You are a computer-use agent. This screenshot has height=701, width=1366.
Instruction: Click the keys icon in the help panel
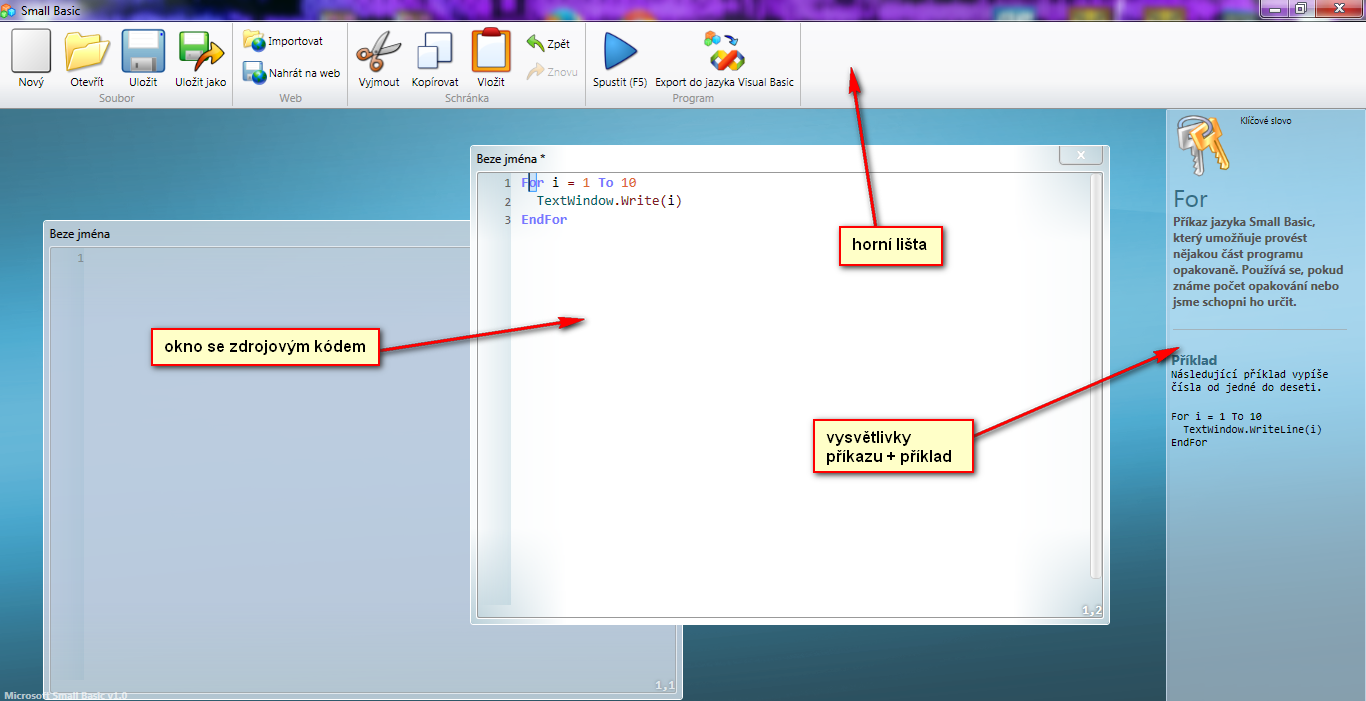[x=1201, y=145]
